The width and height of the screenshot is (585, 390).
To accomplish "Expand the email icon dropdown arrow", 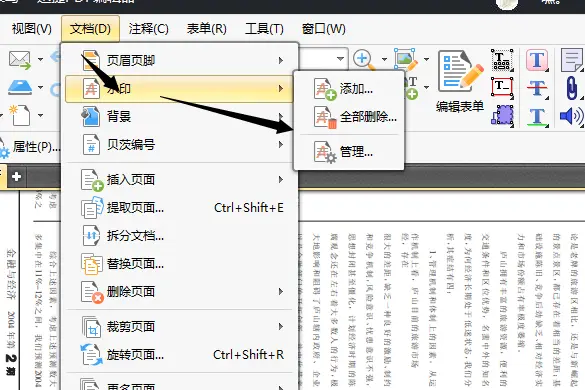I will [x=40, y=59].
